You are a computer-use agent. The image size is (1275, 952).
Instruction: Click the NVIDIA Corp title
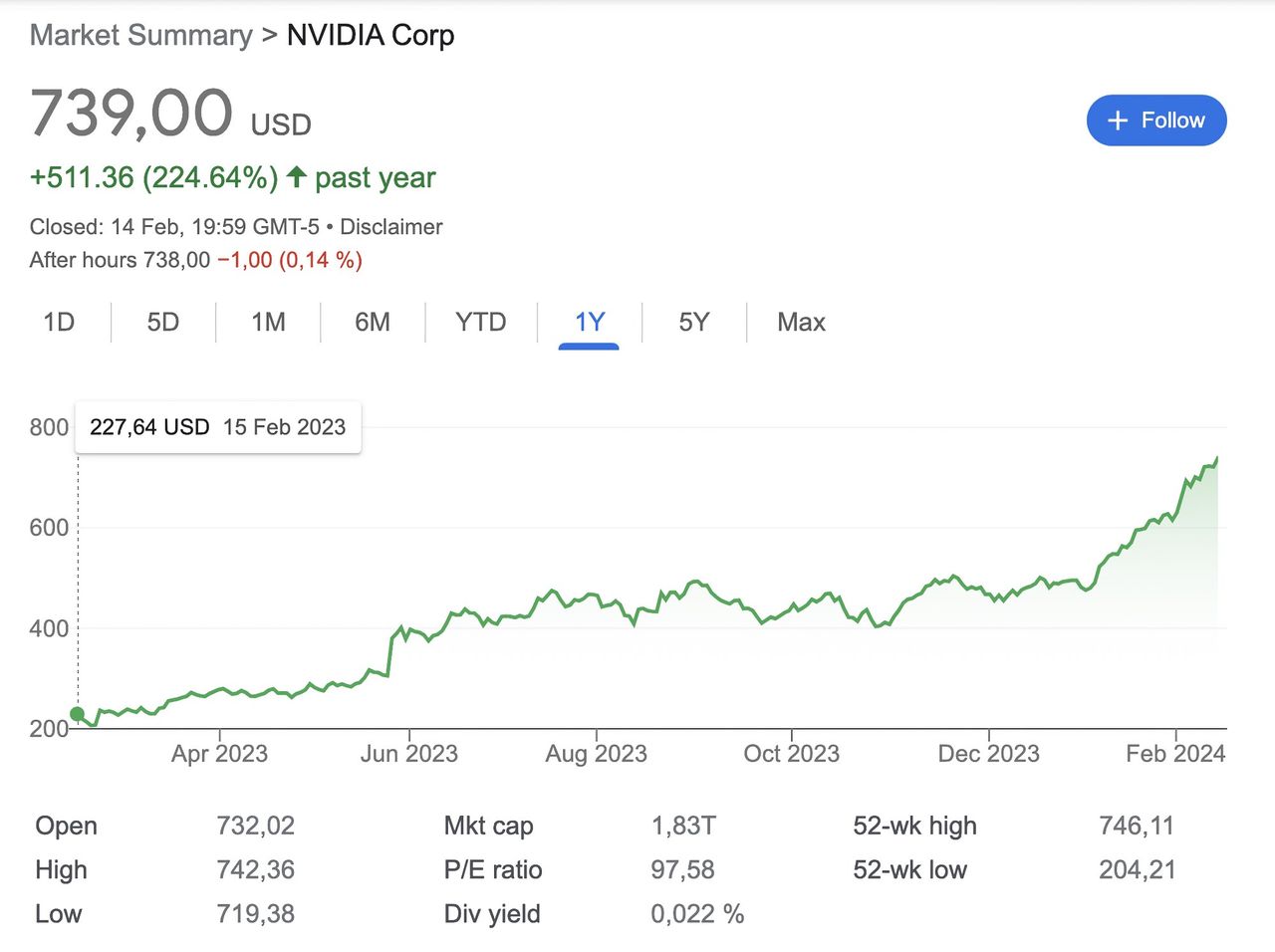coord(371,35)
